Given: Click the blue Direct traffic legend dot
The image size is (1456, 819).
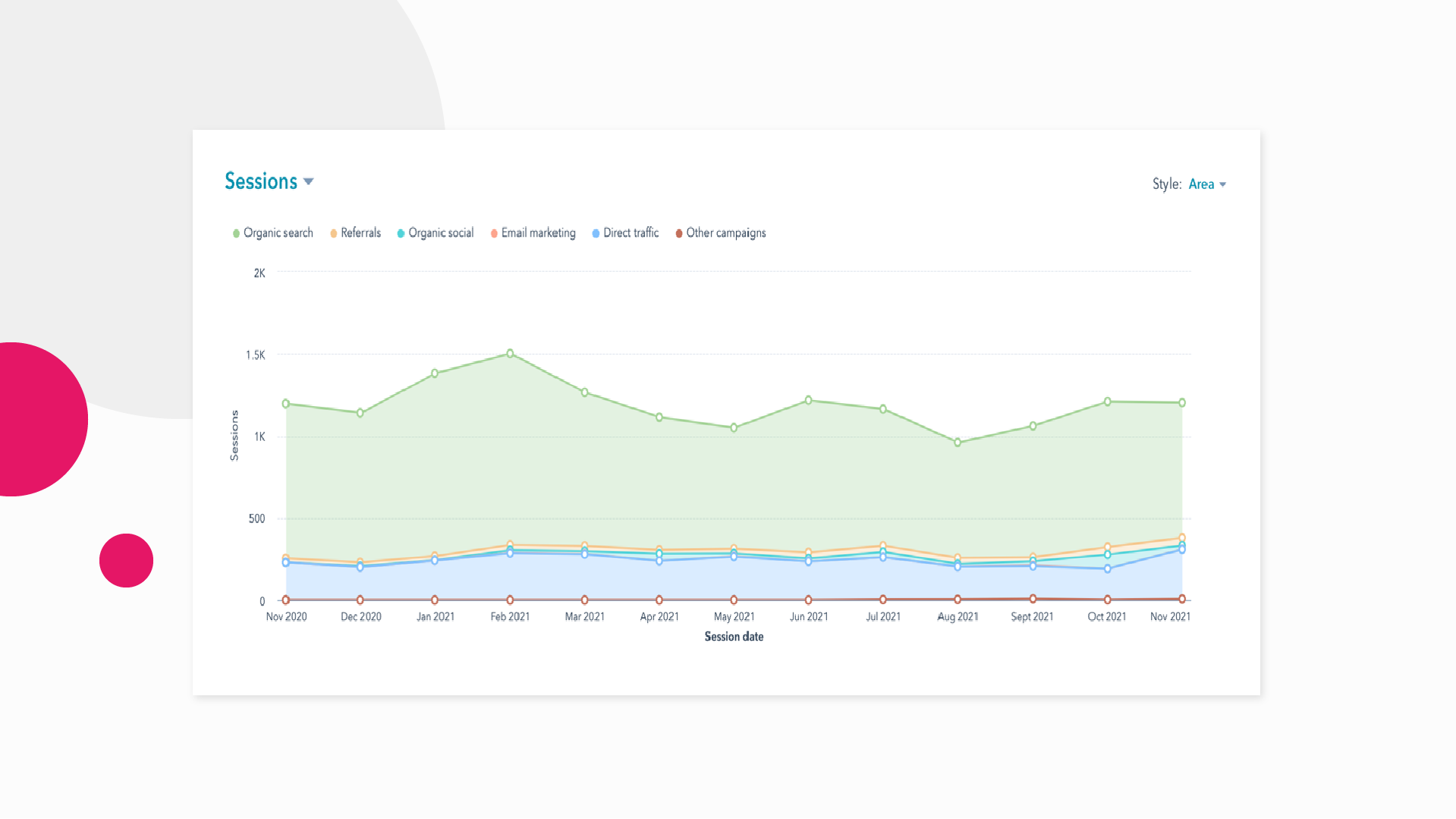Looking at the screenshot, I should coord(596,234).
